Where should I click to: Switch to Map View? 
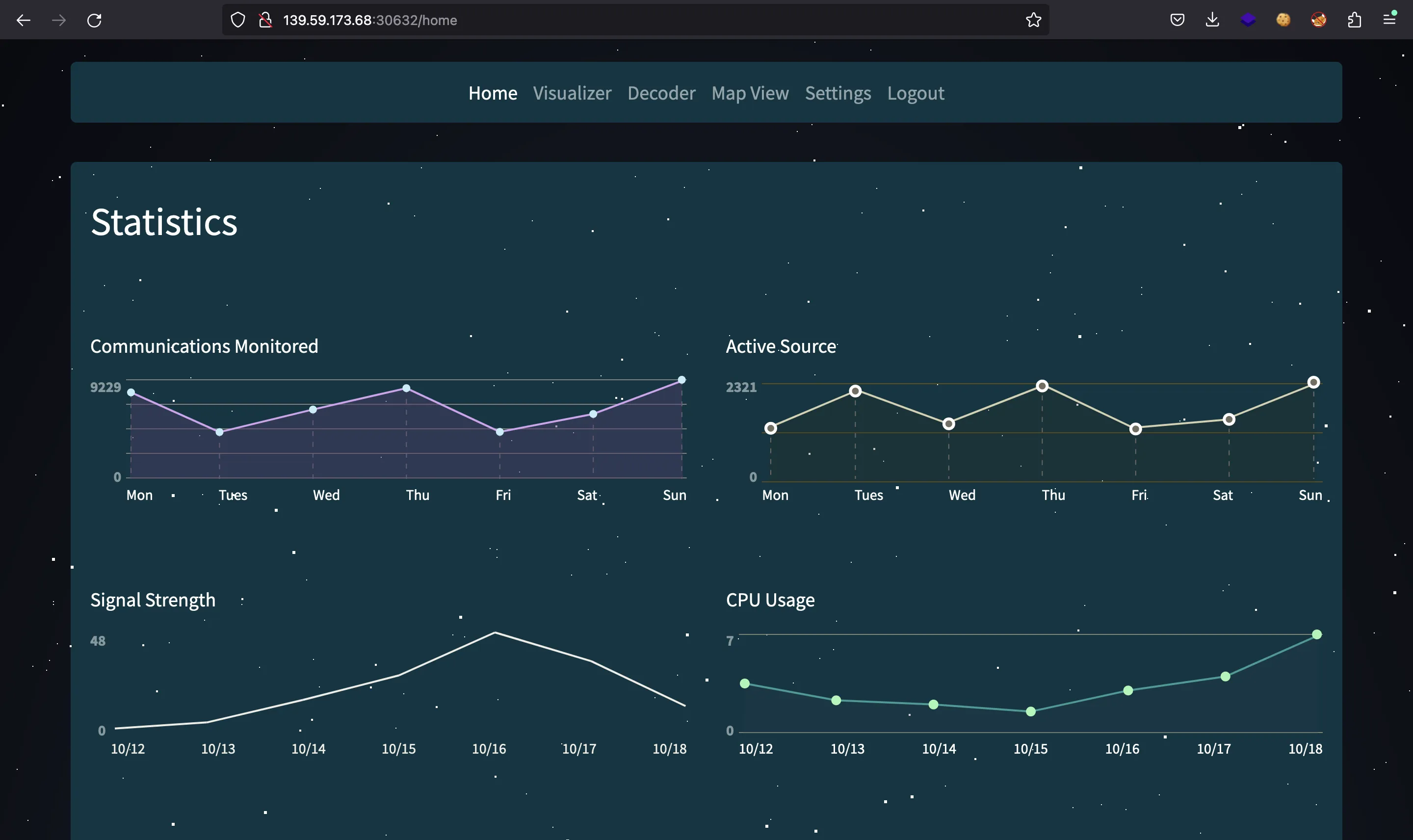click(x=750, y=93)
